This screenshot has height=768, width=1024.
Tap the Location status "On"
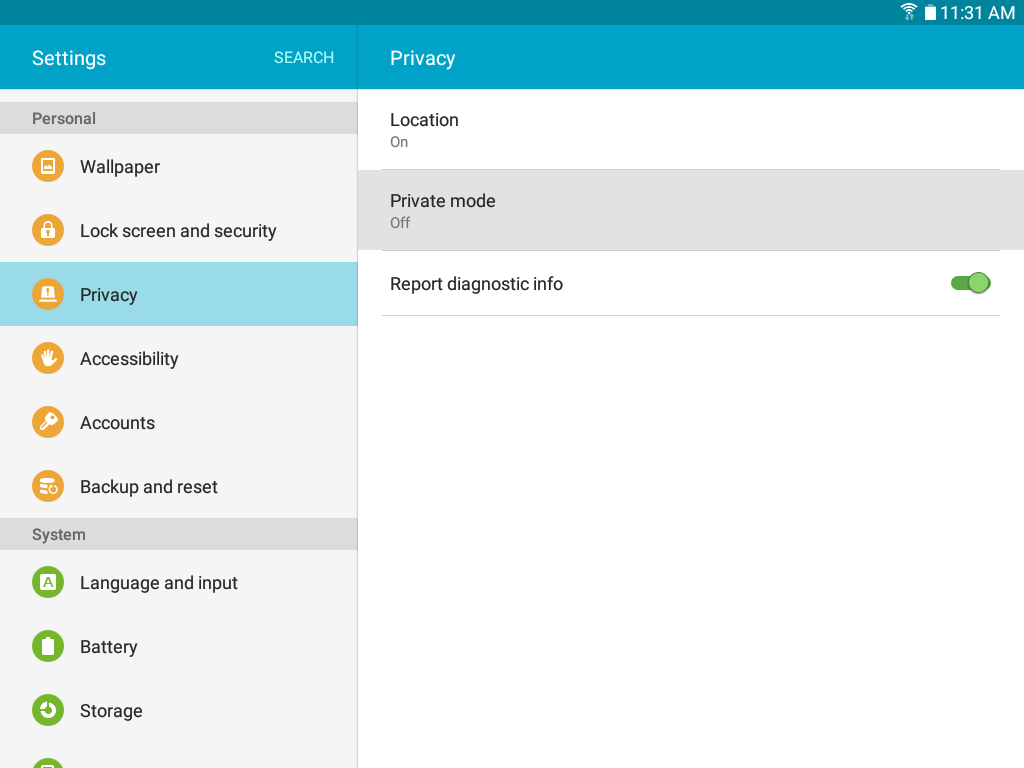pyautogui.click(x=399, y=142)
